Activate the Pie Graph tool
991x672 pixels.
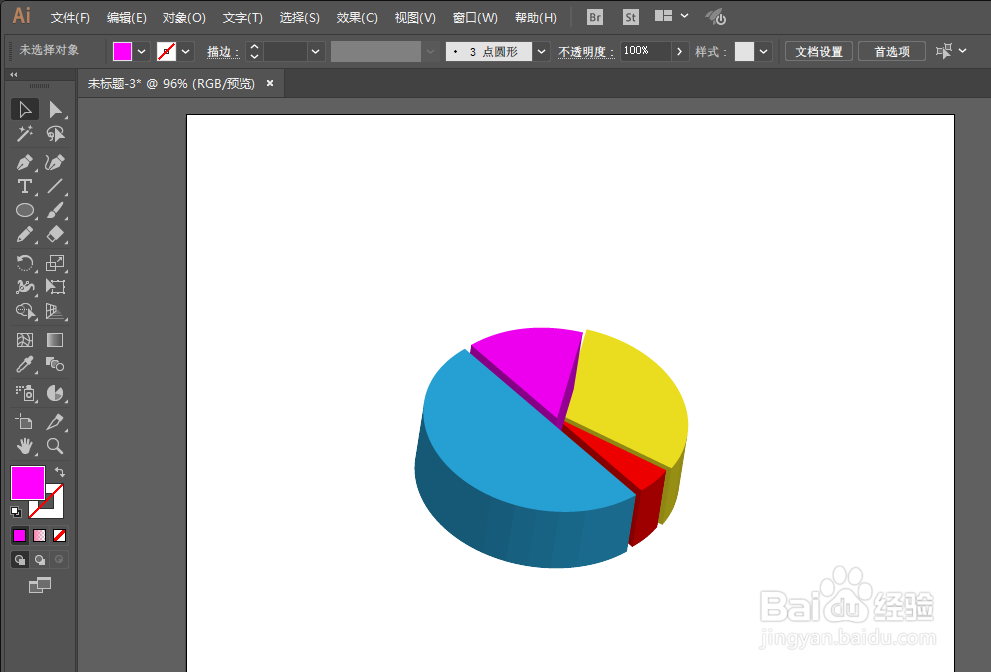click(x=55, y=393)
